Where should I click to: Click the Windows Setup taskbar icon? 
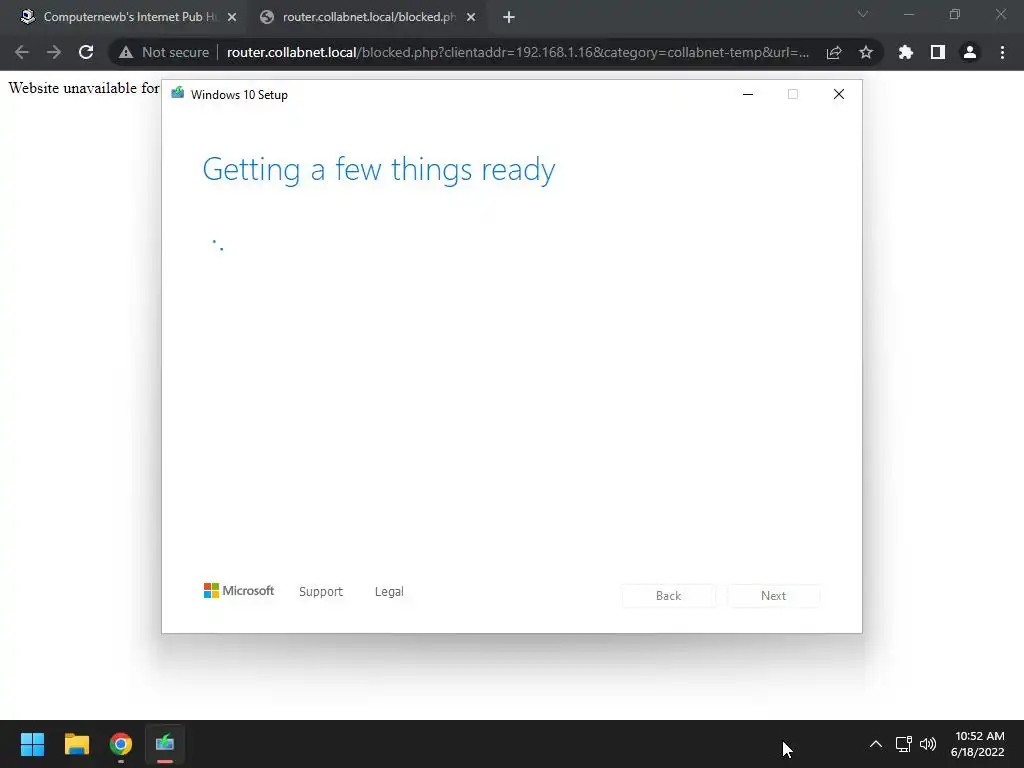(165, 744)
